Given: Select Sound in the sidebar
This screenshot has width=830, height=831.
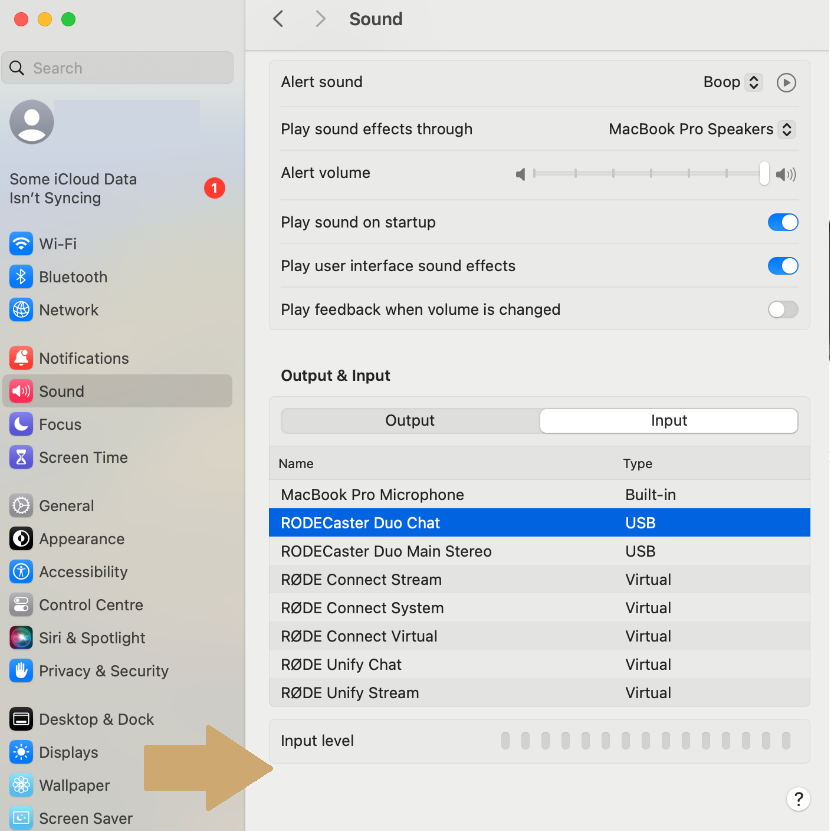Looking at the screenshot, I should pos(117,391).
